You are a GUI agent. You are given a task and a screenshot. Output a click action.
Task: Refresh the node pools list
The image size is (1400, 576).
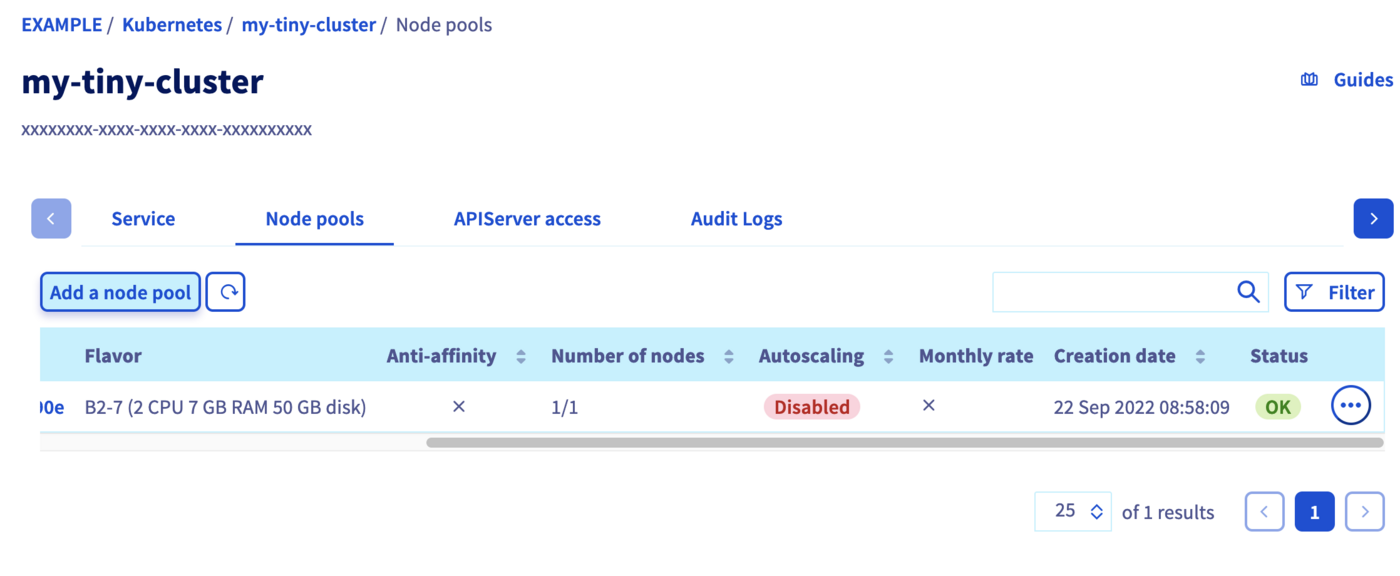pyautogui.click(x=225, y=291)
